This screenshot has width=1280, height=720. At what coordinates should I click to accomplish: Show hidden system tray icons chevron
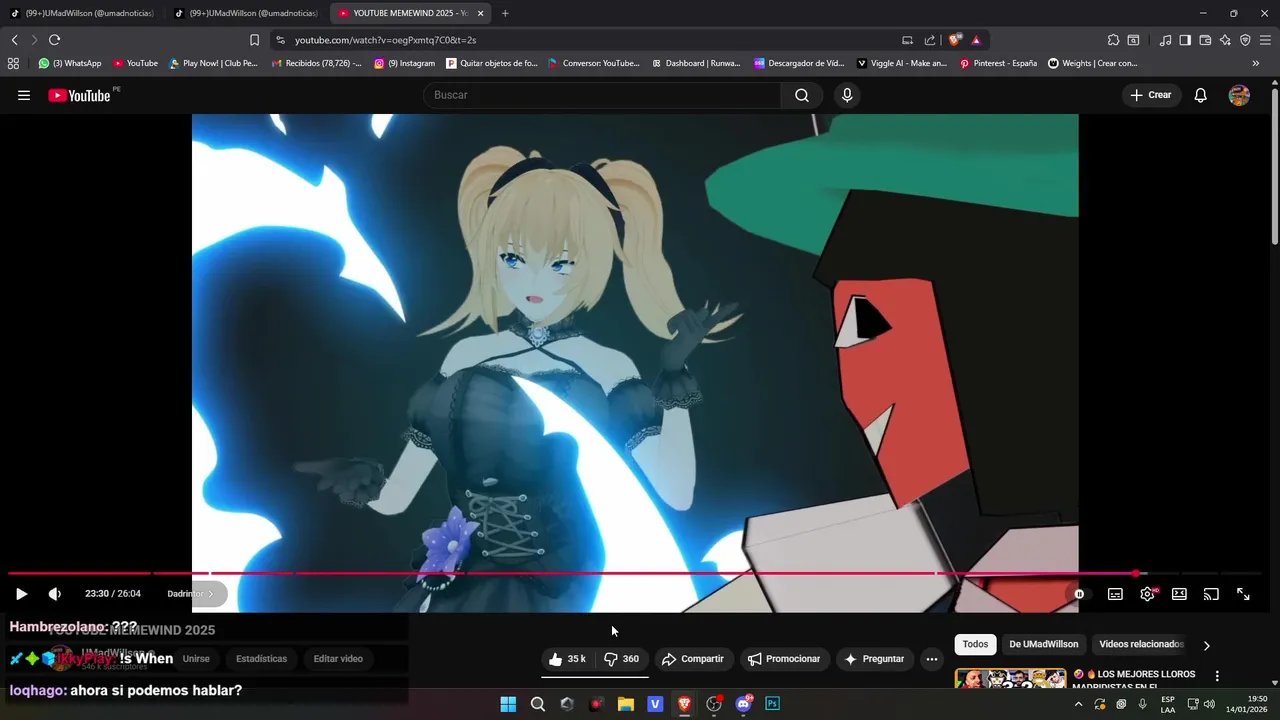(x=1078, y=704)
